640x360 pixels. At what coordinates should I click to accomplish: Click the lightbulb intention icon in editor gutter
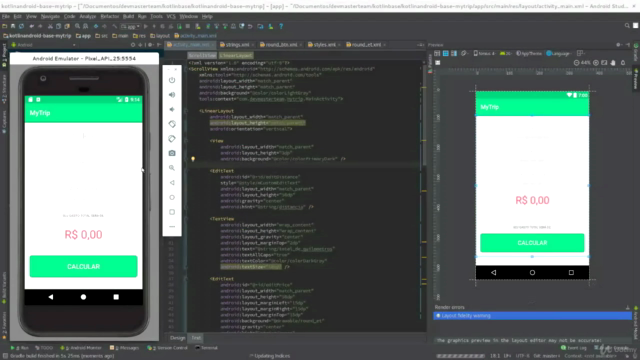[x=193, y=159]
